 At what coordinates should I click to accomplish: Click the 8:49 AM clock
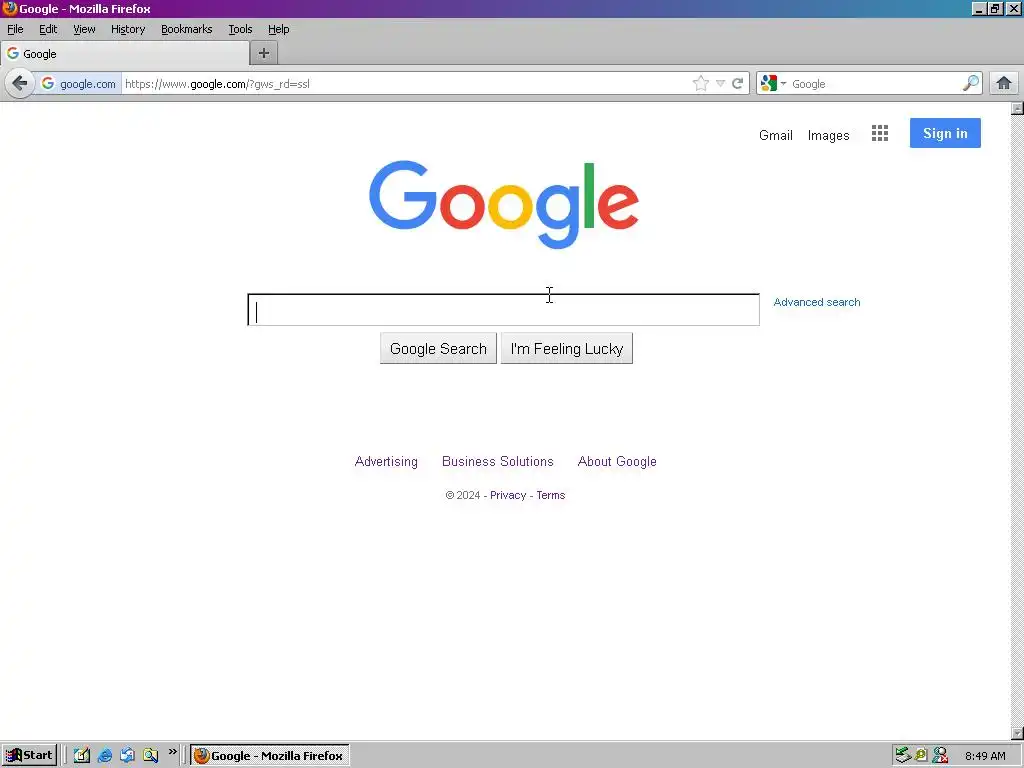coord(985,756)
